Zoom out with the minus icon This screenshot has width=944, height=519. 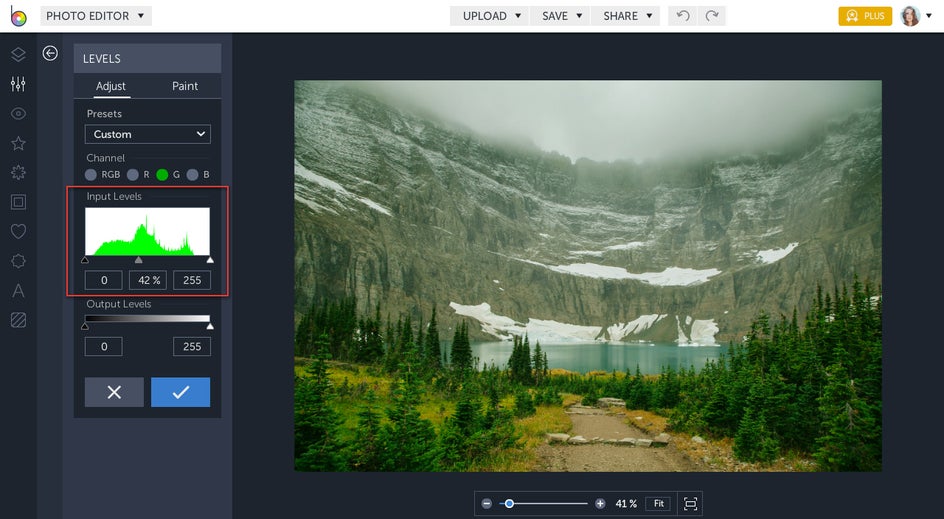(486, 503)
